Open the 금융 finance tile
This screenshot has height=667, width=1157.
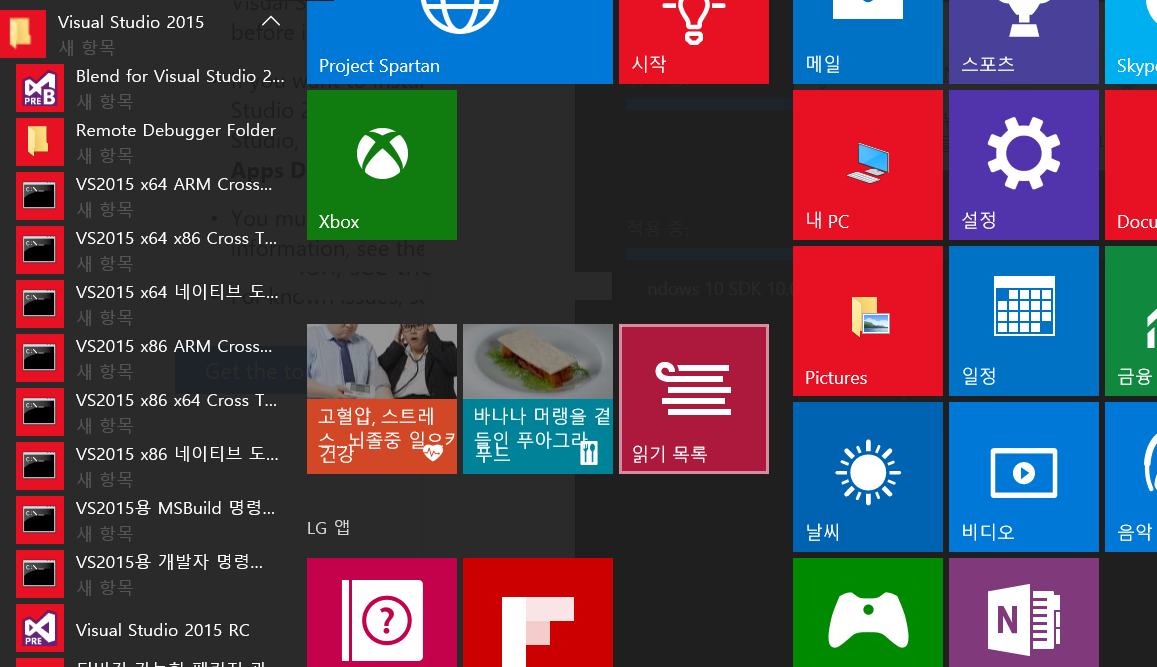(1131, 321)
